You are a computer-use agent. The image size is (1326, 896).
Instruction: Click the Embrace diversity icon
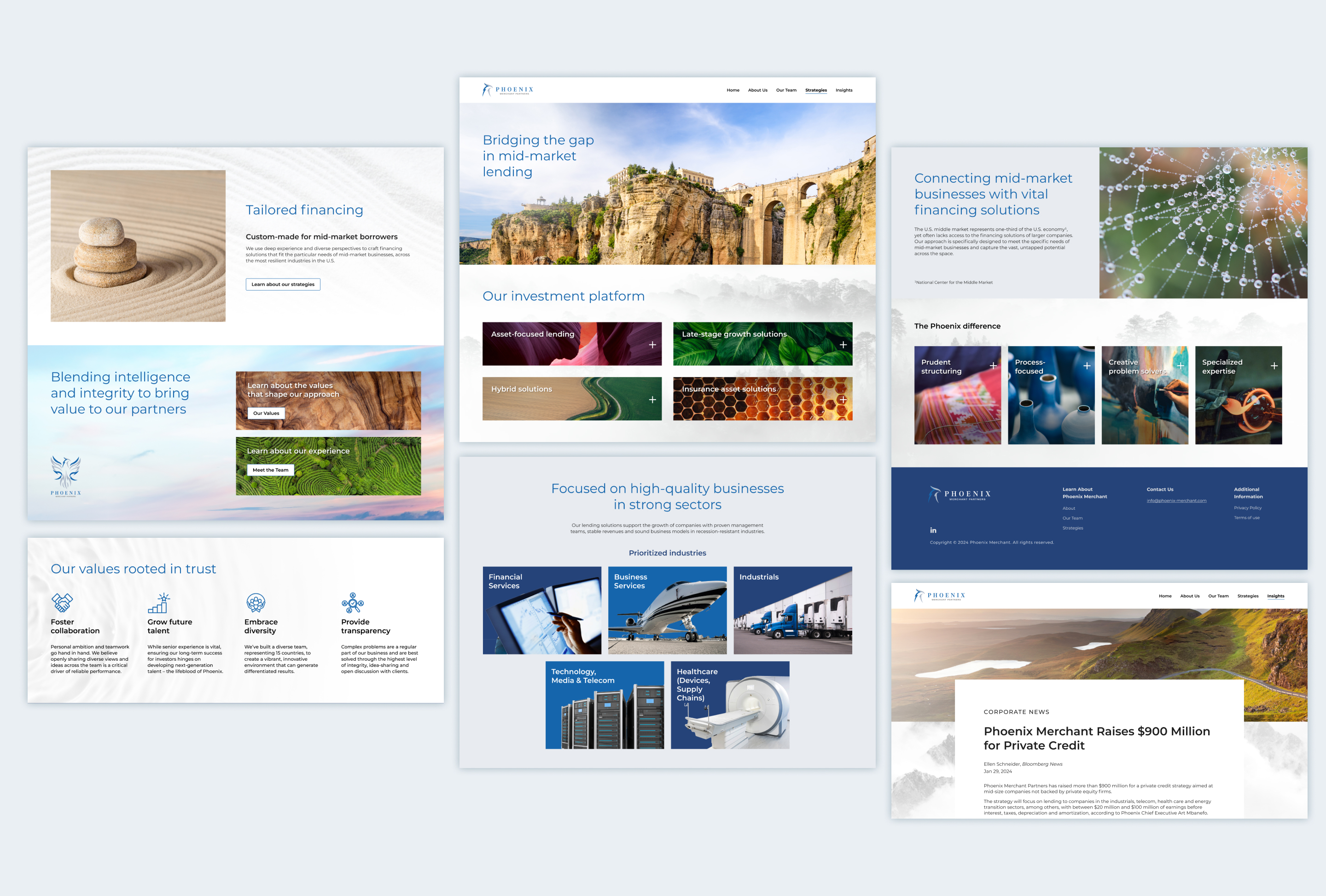tap(256, 602)
